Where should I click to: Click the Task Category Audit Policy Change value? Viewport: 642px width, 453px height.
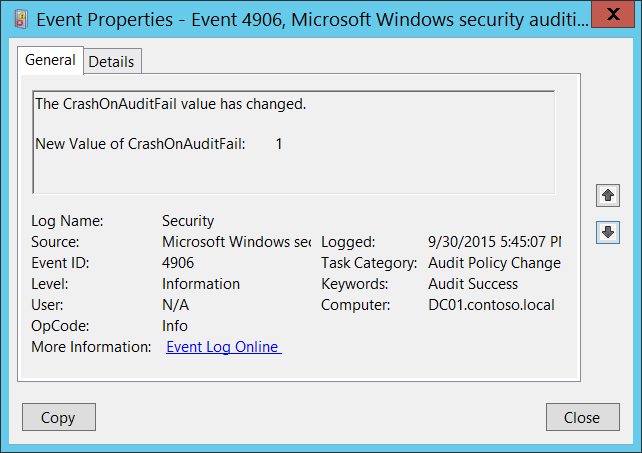(493, 263)
